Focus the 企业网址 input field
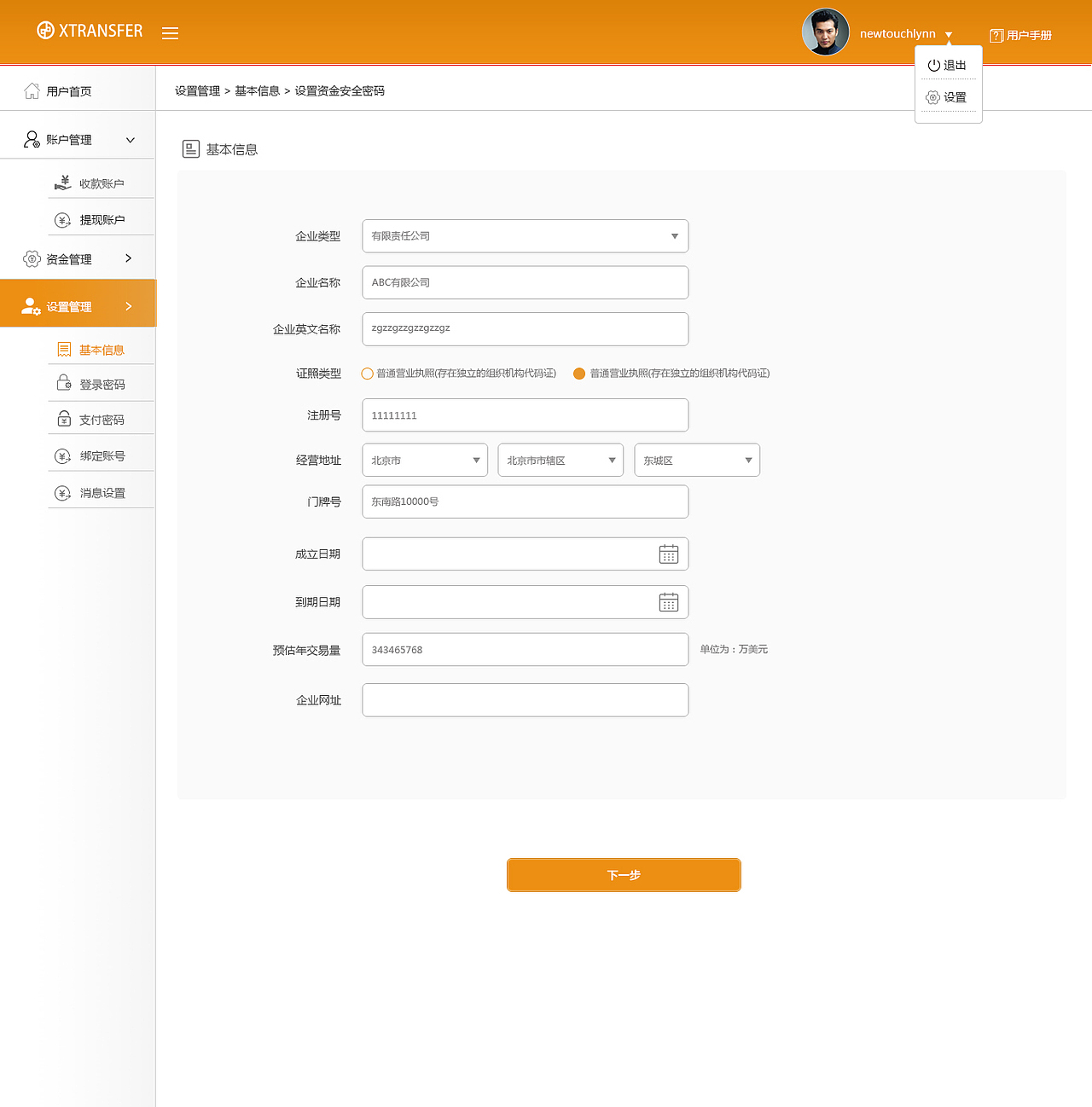The width and height of the screenshot is (1092, 1107). [x=526, y=700]
